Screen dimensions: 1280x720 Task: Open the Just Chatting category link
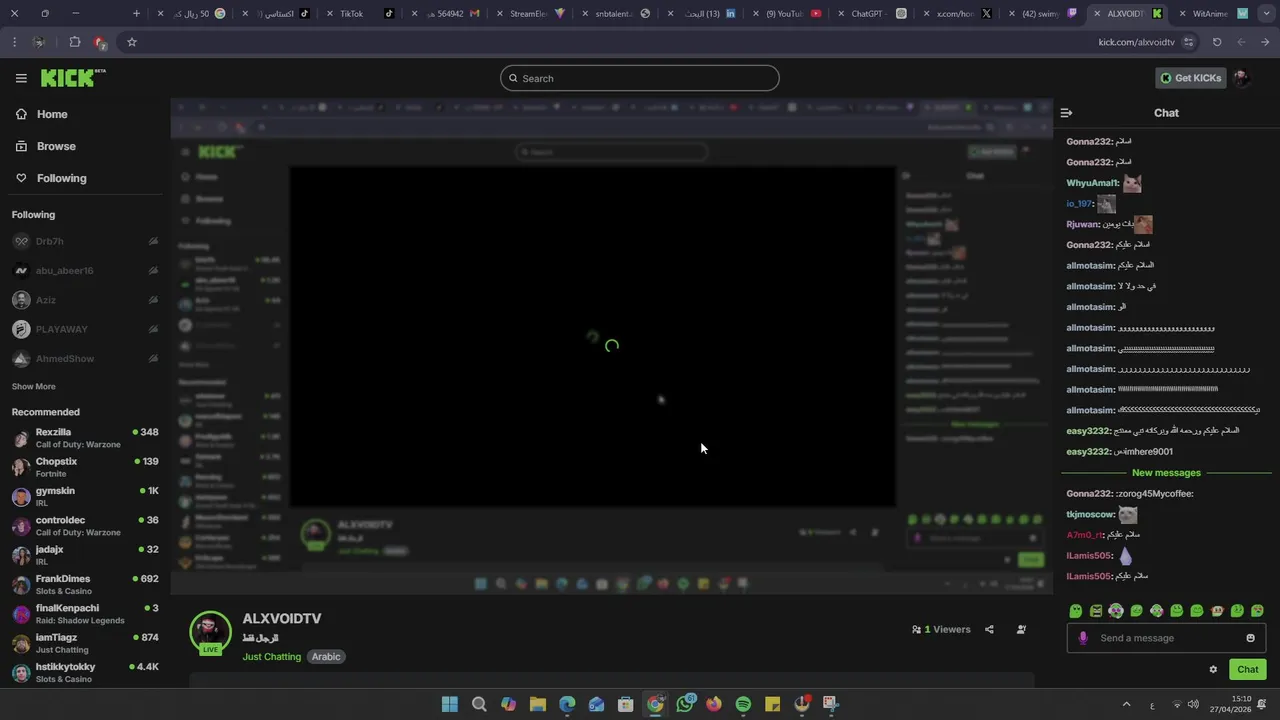[x=271, y=657]
